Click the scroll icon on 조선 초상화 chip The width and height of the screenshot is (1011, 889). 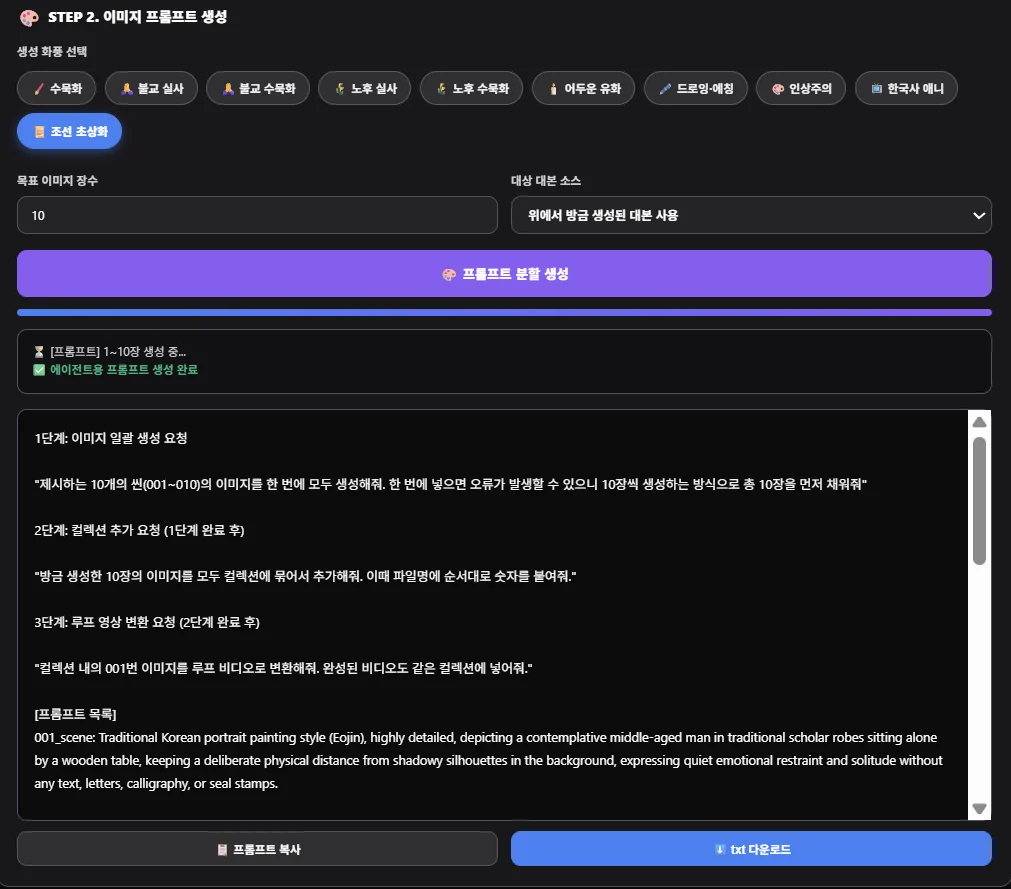point(39,132)
